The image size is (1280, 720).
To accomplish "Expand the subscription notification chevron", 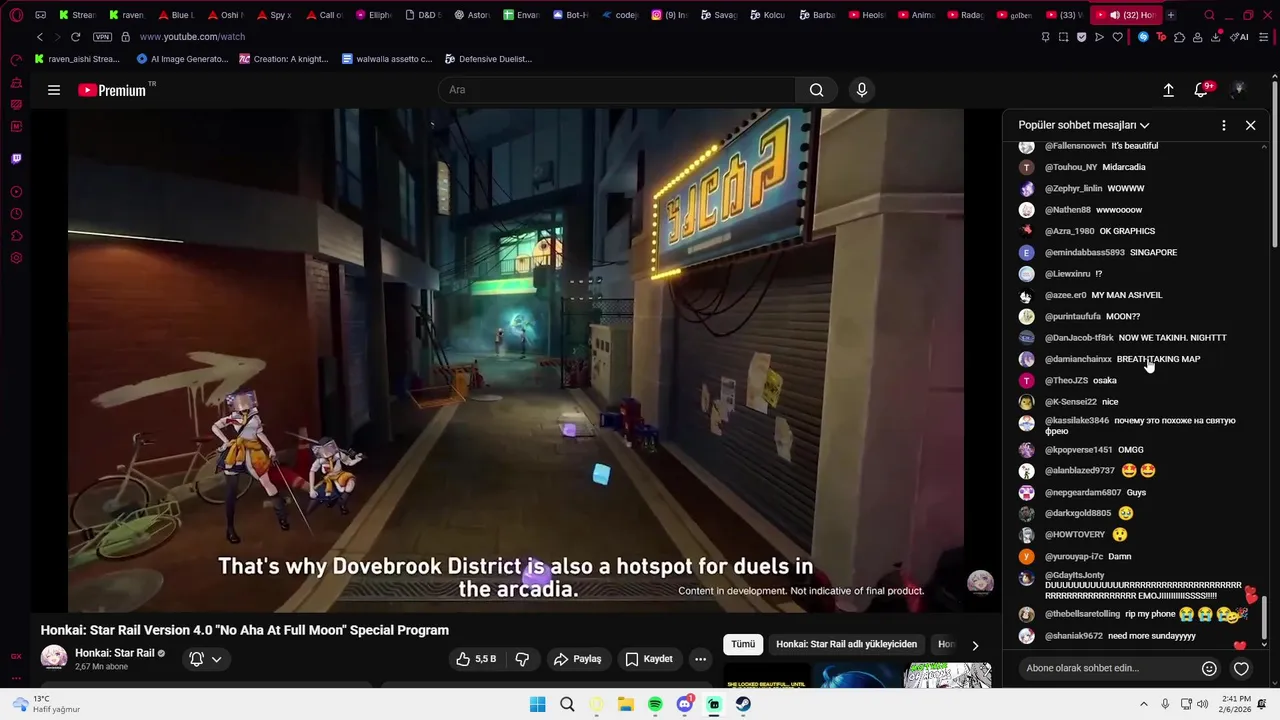I will tap(216, 659).
